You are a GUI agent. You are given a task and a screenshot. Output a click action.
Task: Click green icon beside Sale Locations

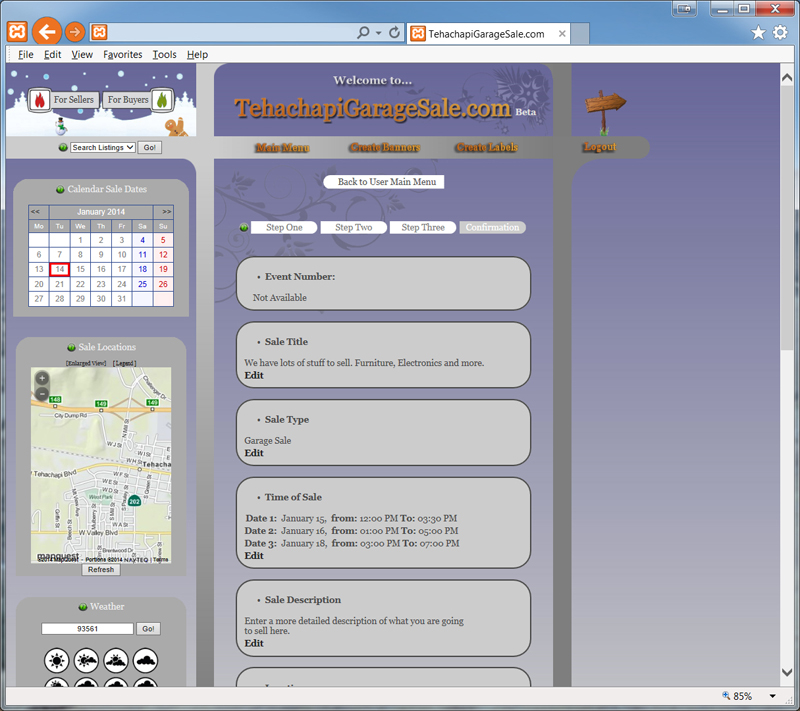pyautogui.click(x=71, y=347)
